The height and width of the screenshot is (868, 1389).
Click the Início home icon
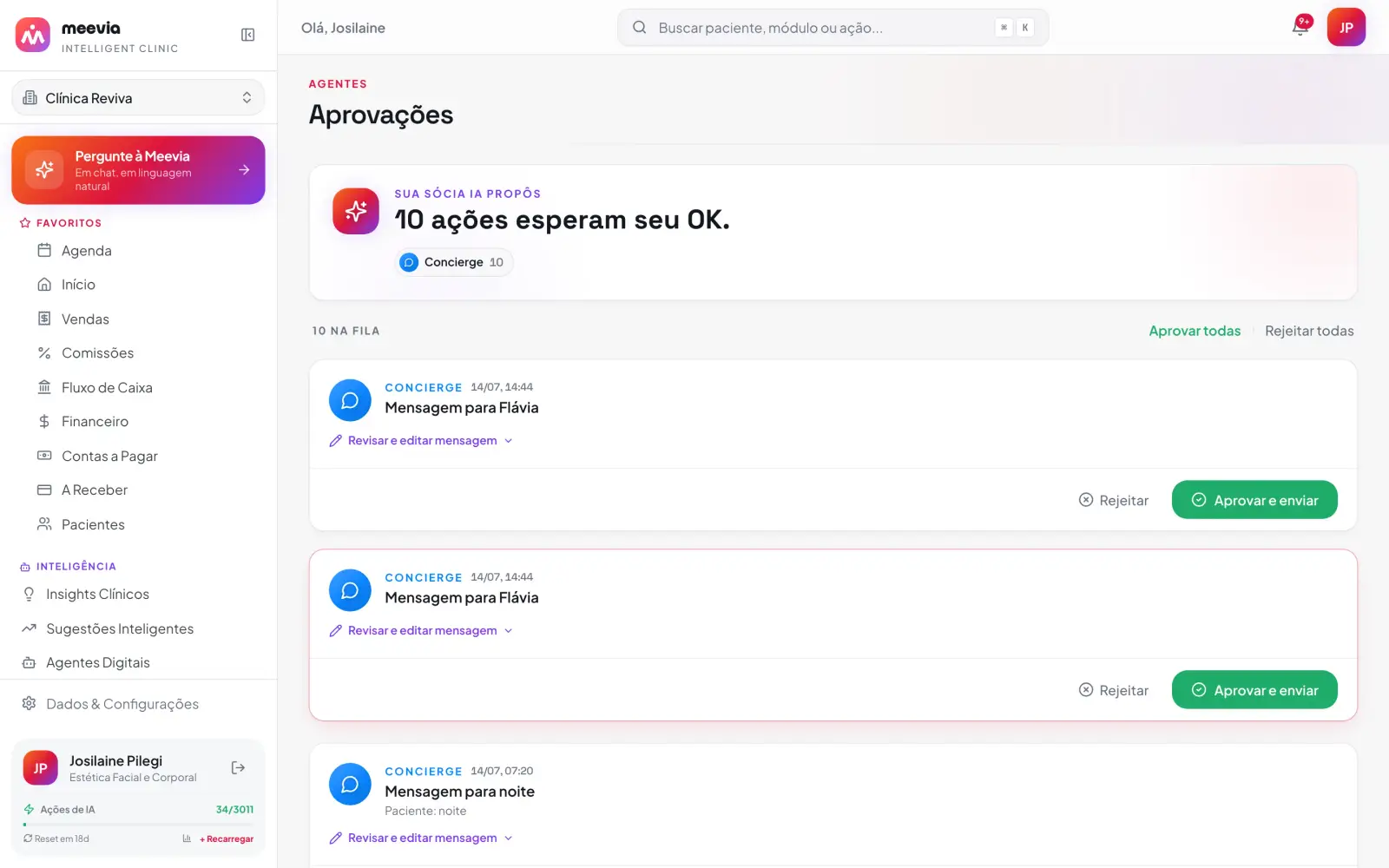click(44, 285)
